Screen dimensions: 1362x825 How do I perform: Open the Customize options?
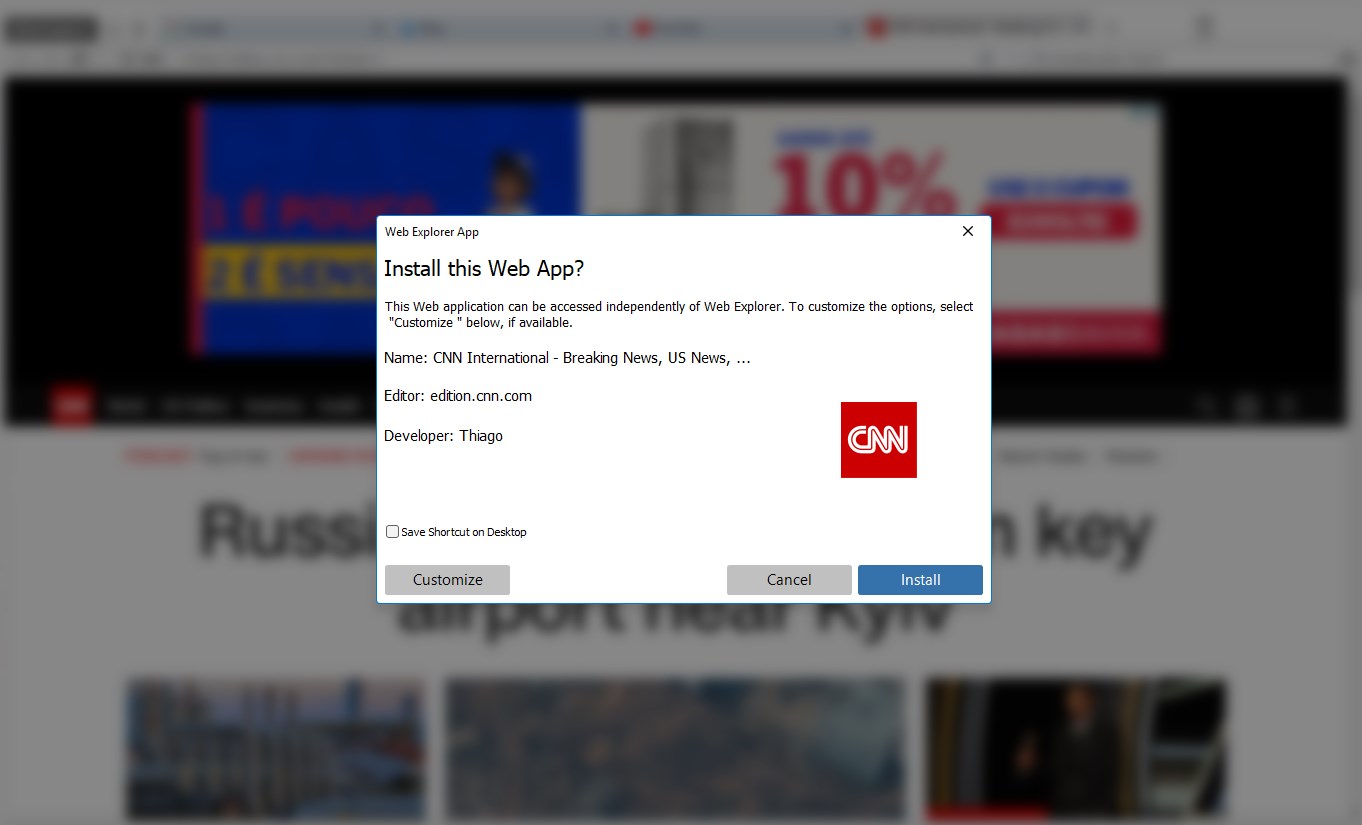tap(447, 580)
